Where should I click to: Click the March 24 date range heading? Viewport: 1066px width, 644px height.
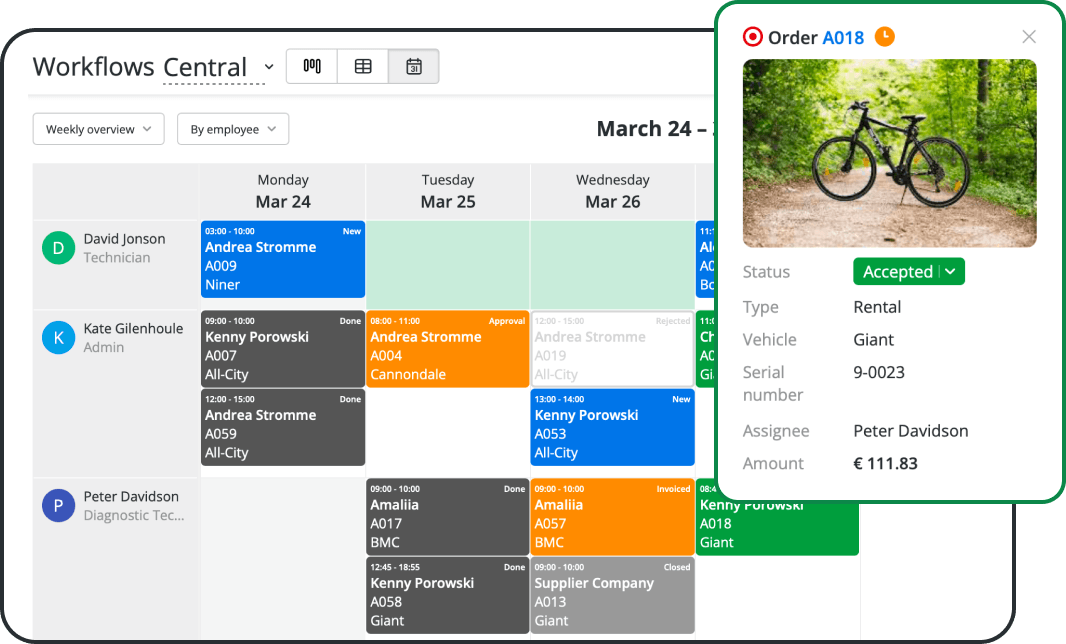[655, 129]
